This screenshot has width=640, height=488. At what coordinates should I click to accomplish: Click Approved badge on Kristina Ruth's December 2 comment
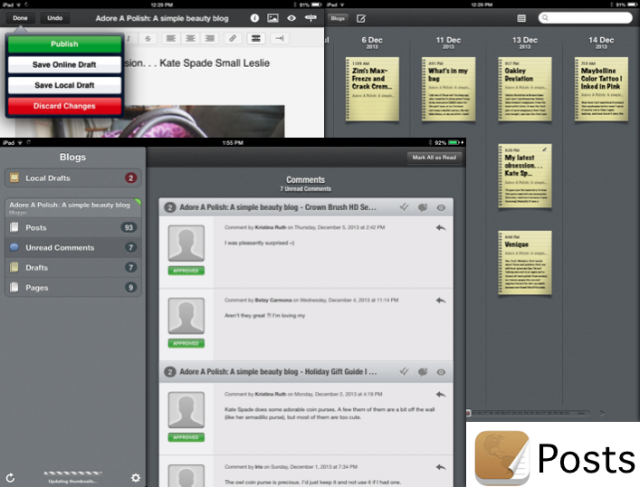(186, 437)
